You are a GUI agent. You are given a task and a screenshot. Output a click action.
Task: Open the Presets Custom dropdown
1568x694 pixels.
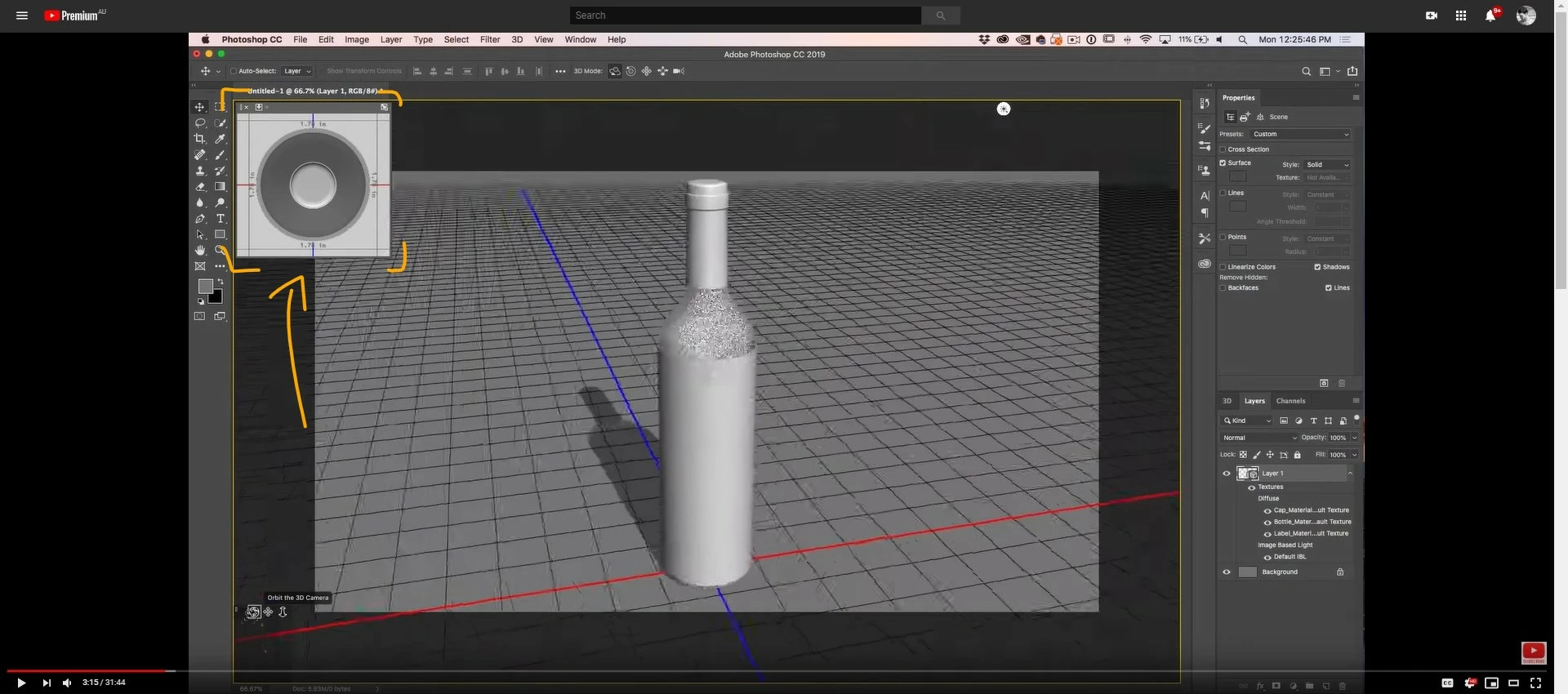(1300, 134)
